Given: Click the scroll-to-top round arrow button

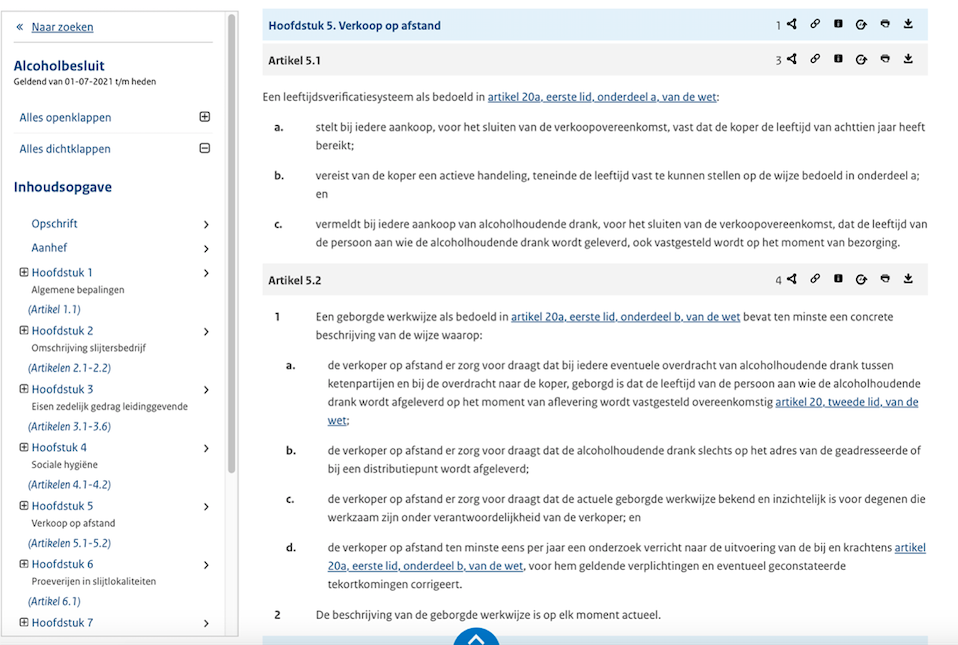Looking at the screenshot, I should [x=477, y=638].
